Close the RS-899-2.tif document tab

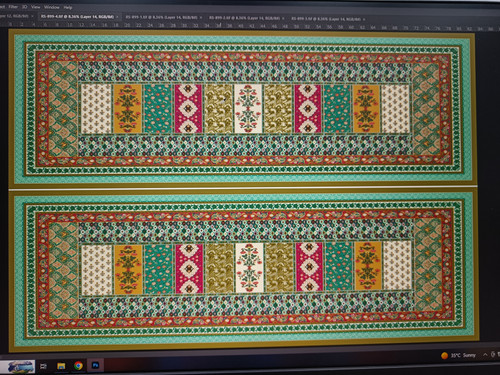click(x=283, y=18)
